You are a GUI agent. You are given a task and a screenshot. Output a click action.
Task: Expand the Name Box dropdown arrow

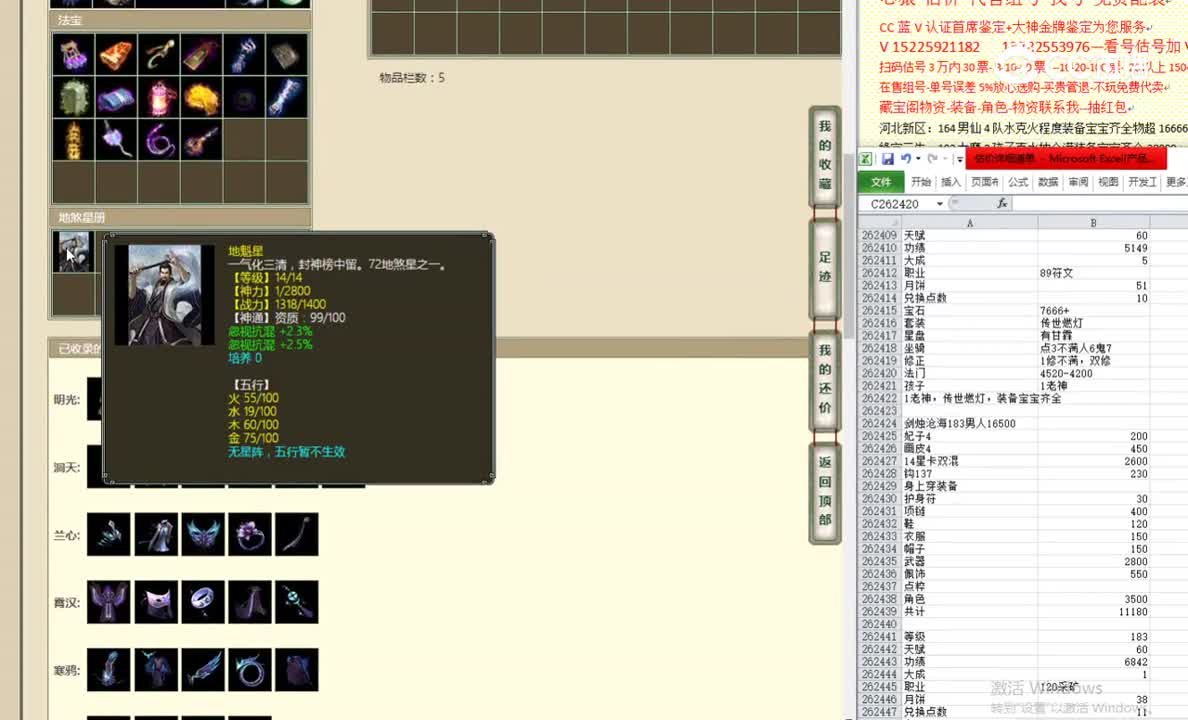click(939, 204)
